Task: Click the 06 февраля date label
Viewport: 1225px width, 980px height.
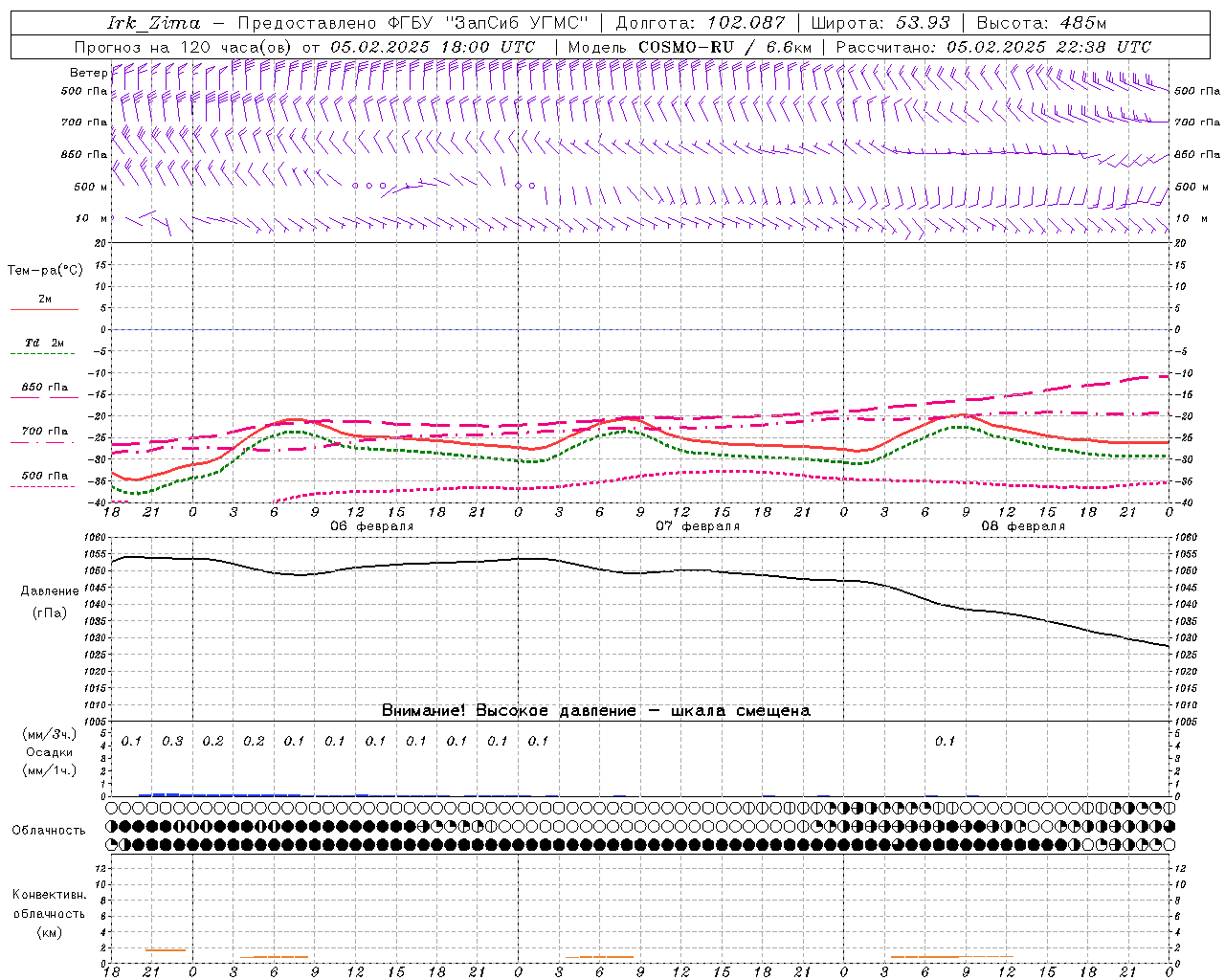Action: (372, 526)
